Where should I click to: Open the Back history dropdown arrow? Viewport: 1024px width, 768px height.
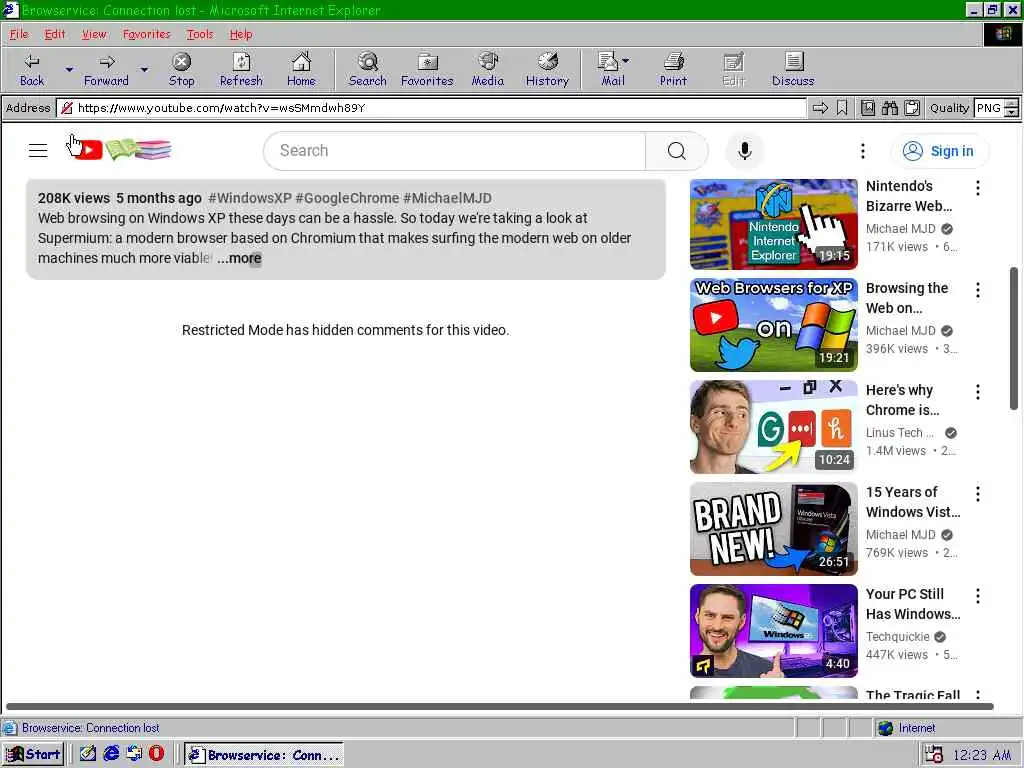point(69,69)
